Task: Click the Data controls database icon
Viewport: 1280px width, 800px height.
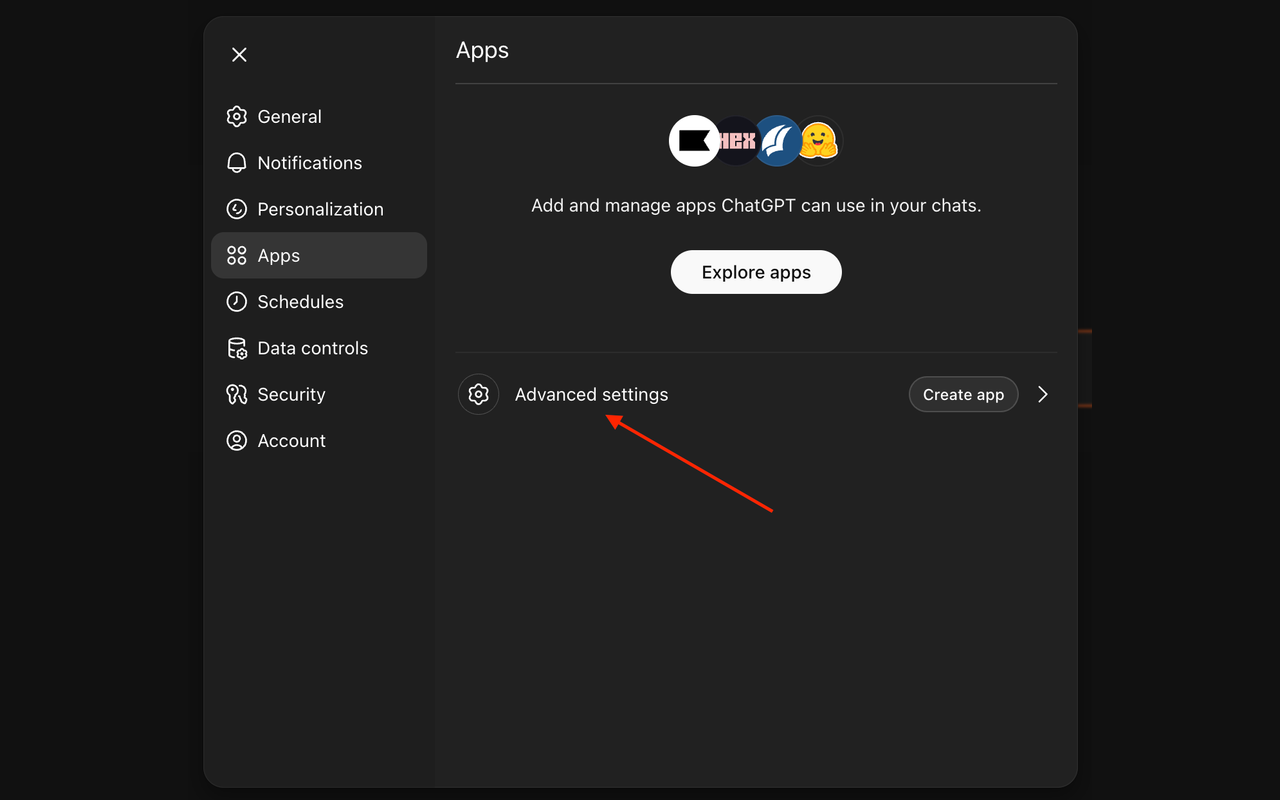Action: click(x=236, y=348)
